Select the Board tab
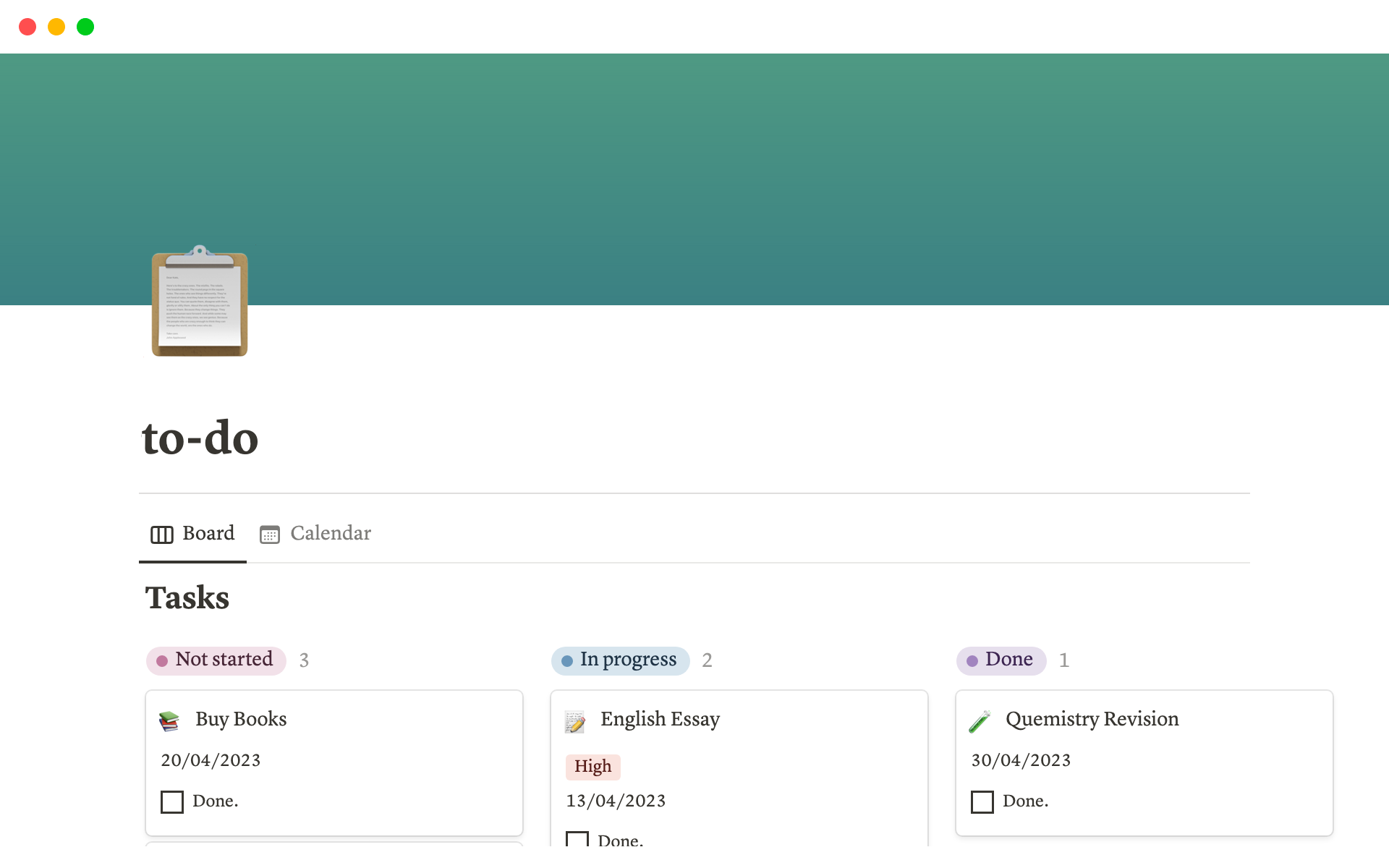 click(208, 534)
